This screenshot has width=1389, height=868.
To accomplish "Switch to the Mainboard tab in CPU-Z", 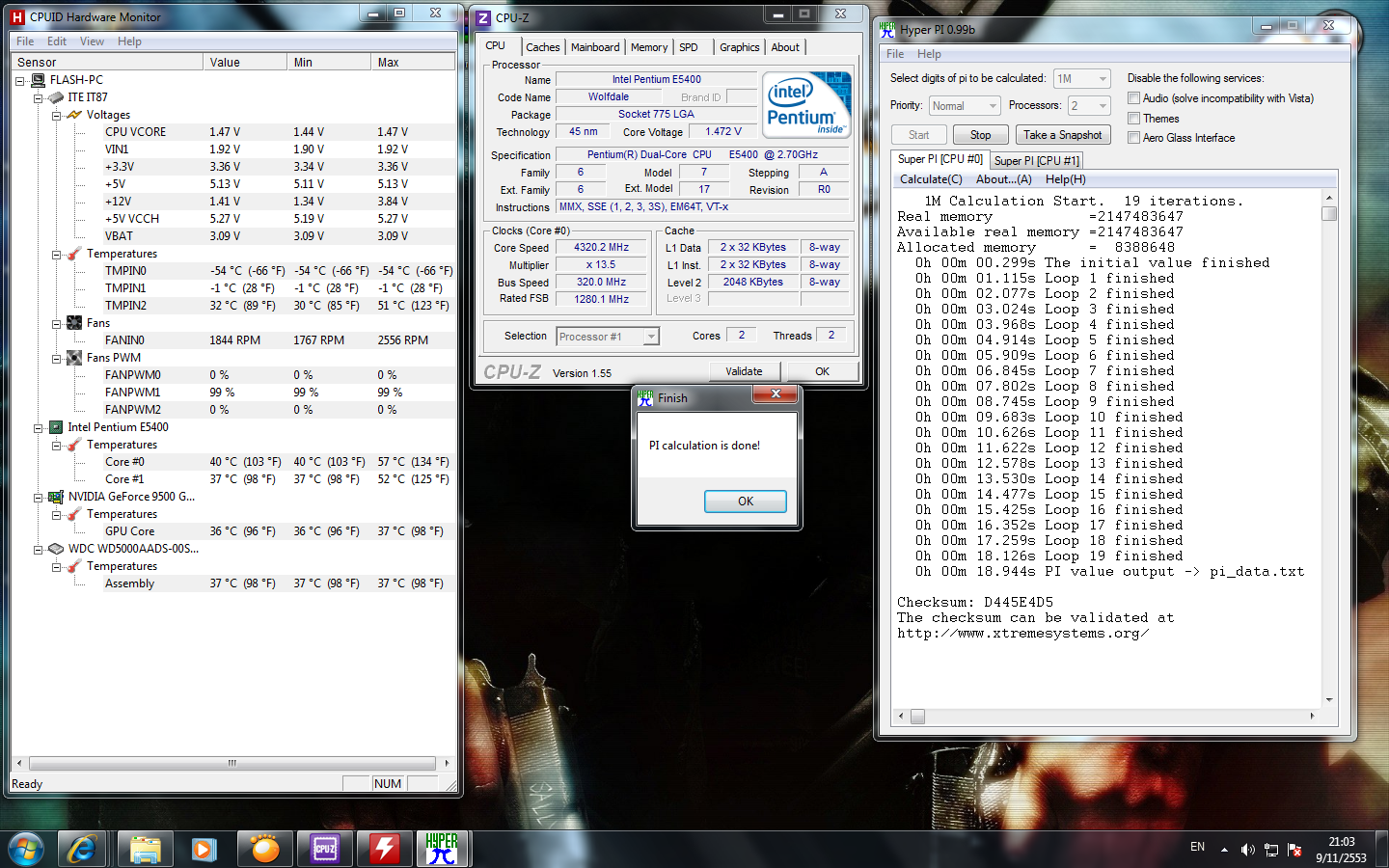I will [595, 47].
